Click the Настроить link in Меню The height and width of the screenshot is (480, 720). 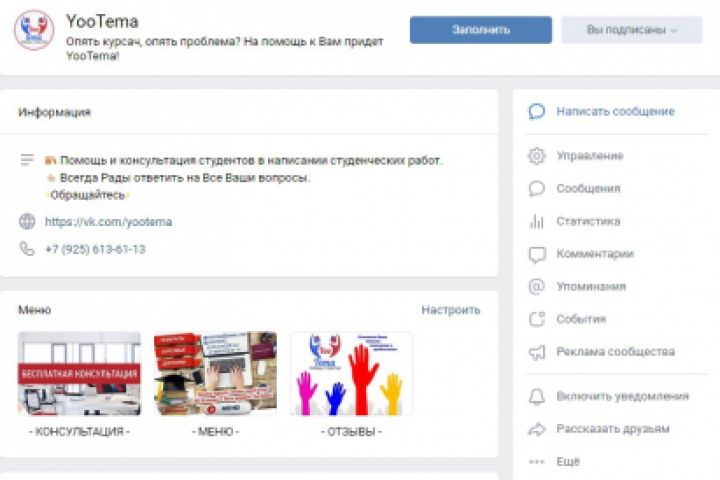pos(451,310)
